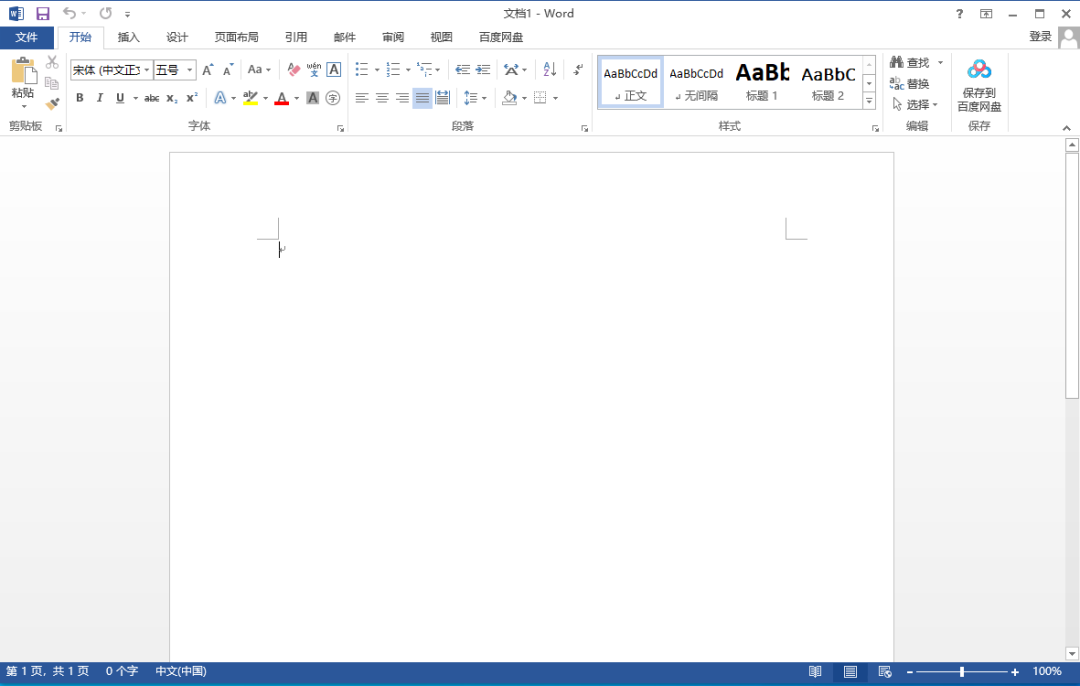Apply yellow text highlight color

click(250, 98)
